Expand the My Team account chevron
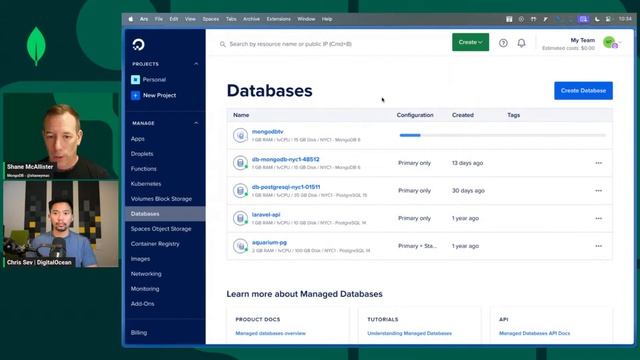640x360 pixels. click(x=620, y=42)
